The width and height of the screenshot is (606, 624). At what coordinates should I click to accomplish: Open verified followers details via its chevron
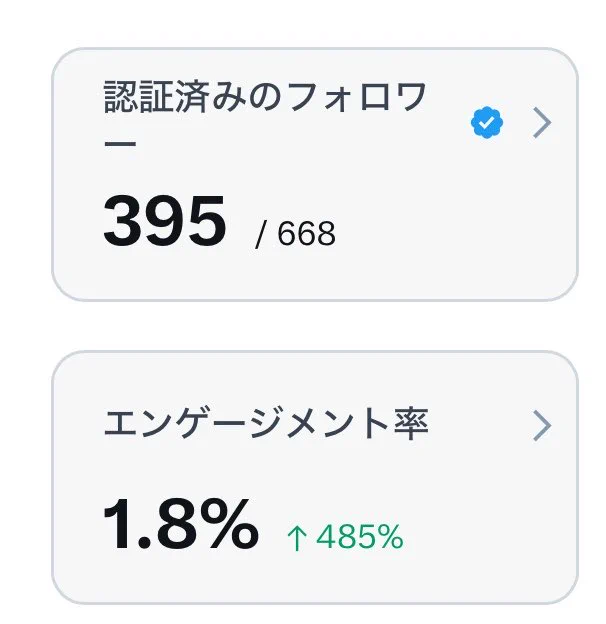[x=542, y=123]
